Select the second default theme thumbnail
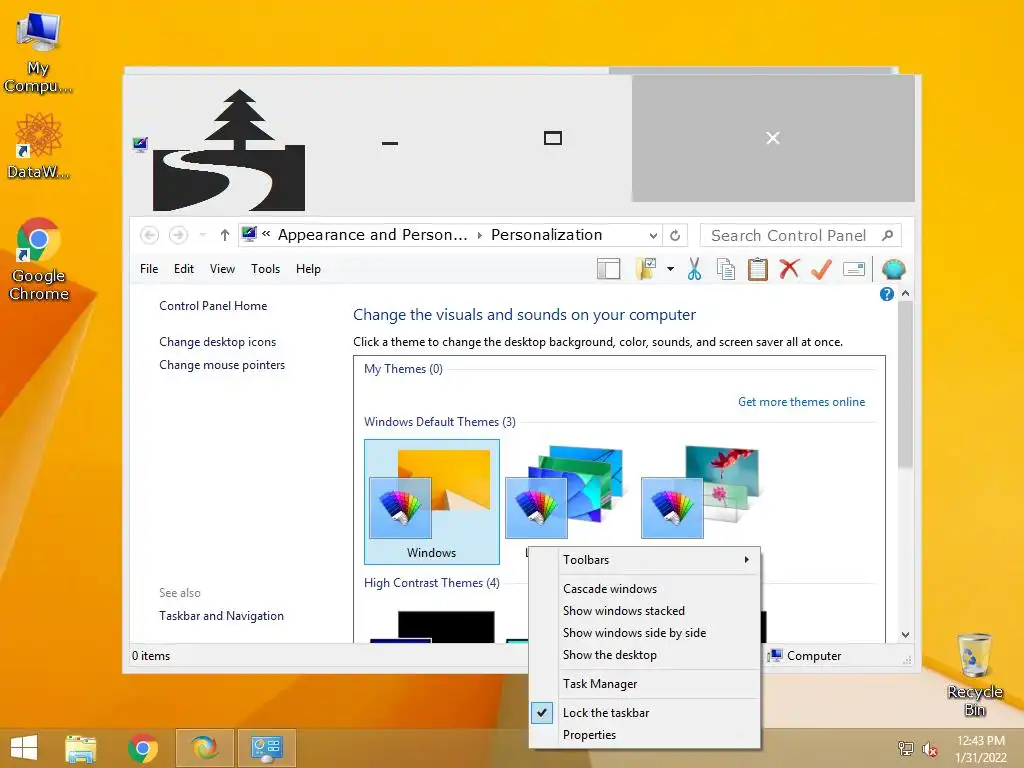1024x768 pixels. click(x=567, y=494)
